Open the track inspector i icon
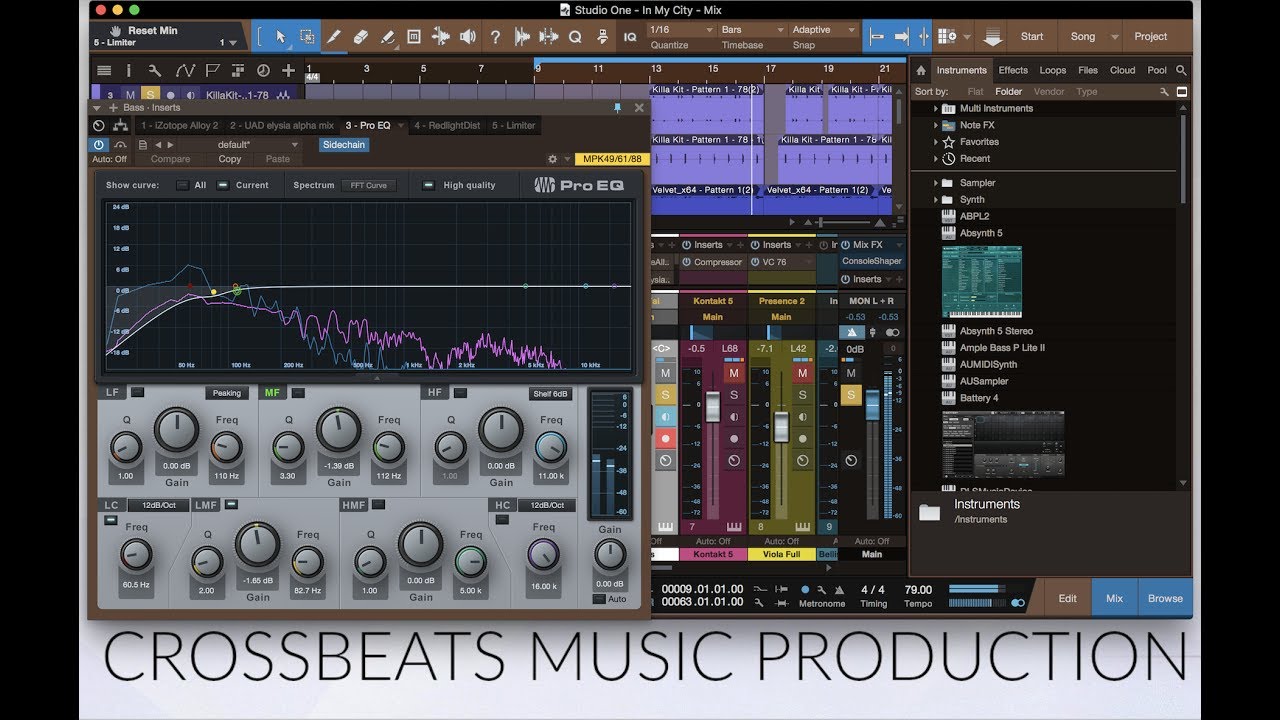This screenshot has width=1280, height=720. pyautogui.click(x=128, y=71)
